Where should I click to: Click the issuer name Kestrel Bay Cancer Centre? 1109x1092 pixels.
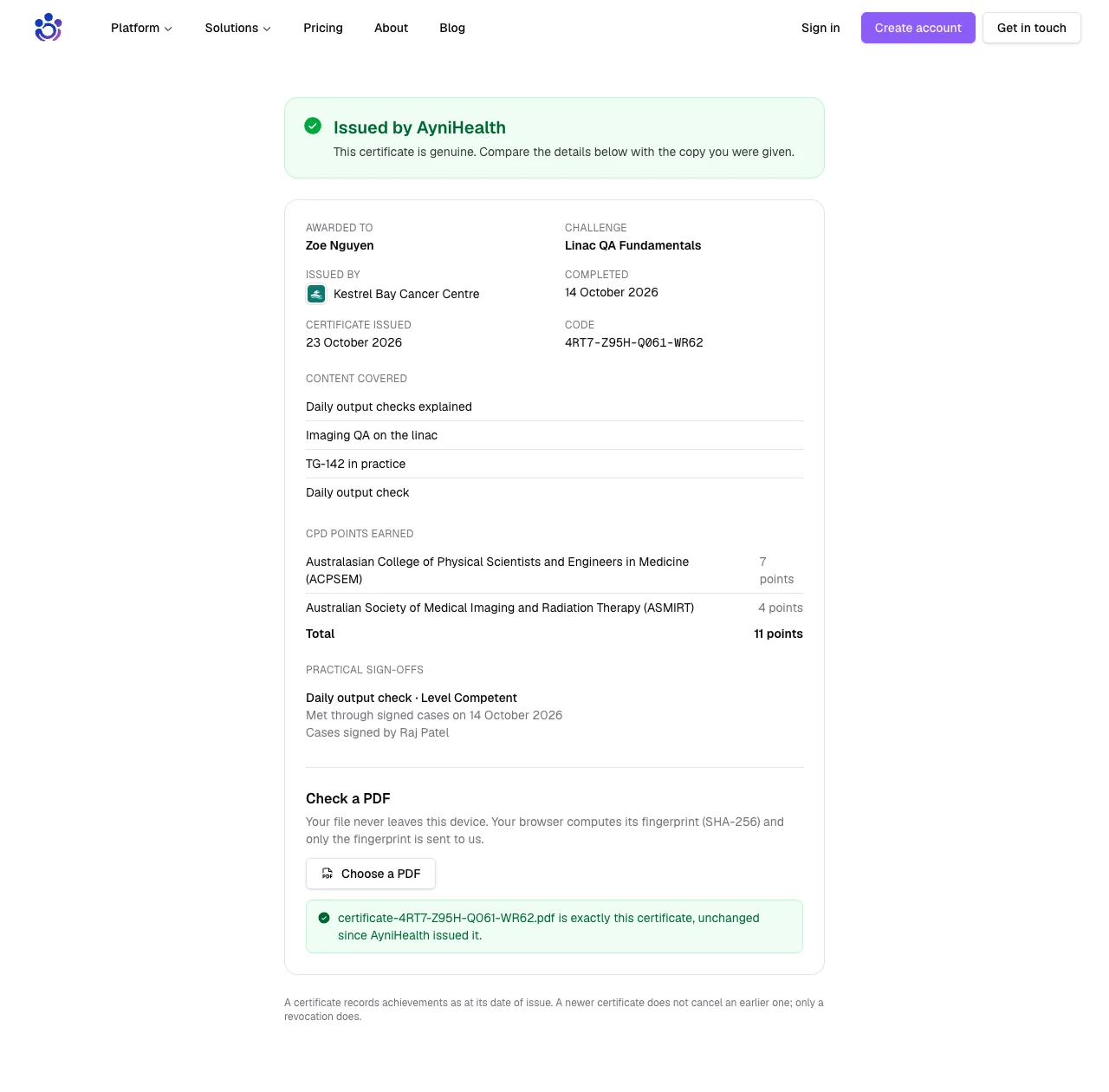406,294
